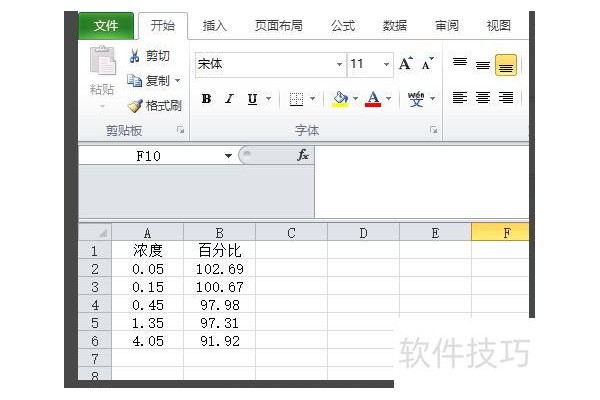Center text horizontally

tap(483, 98)
